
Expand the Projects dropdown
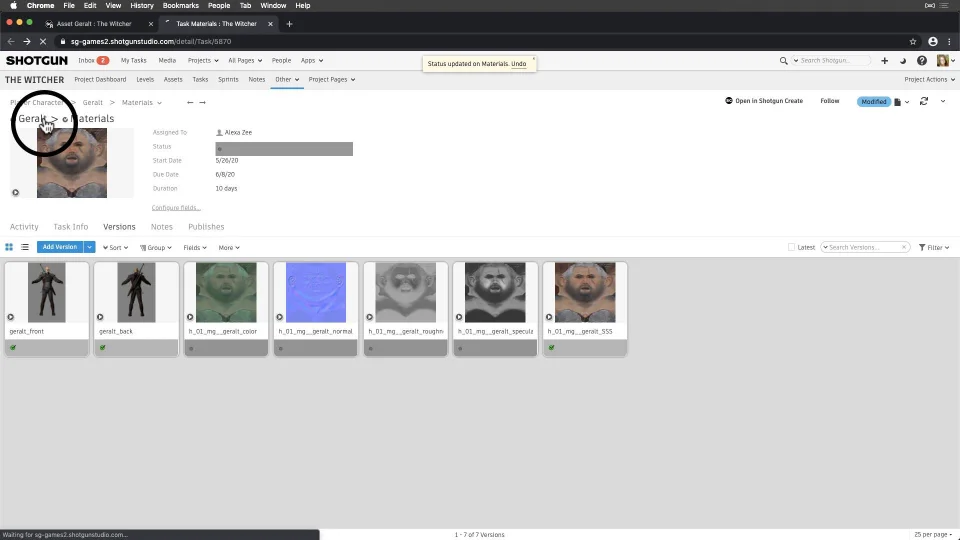[x=203, y=61]
